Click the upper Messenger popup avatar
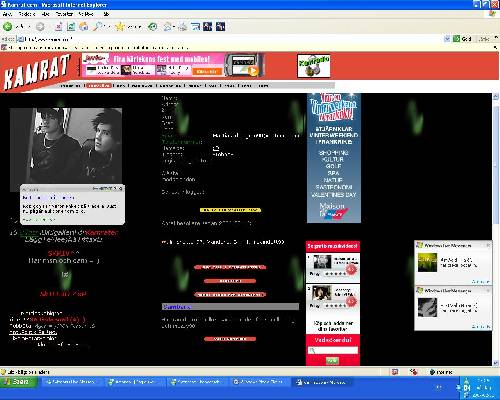500x400 pixels. 427,262
